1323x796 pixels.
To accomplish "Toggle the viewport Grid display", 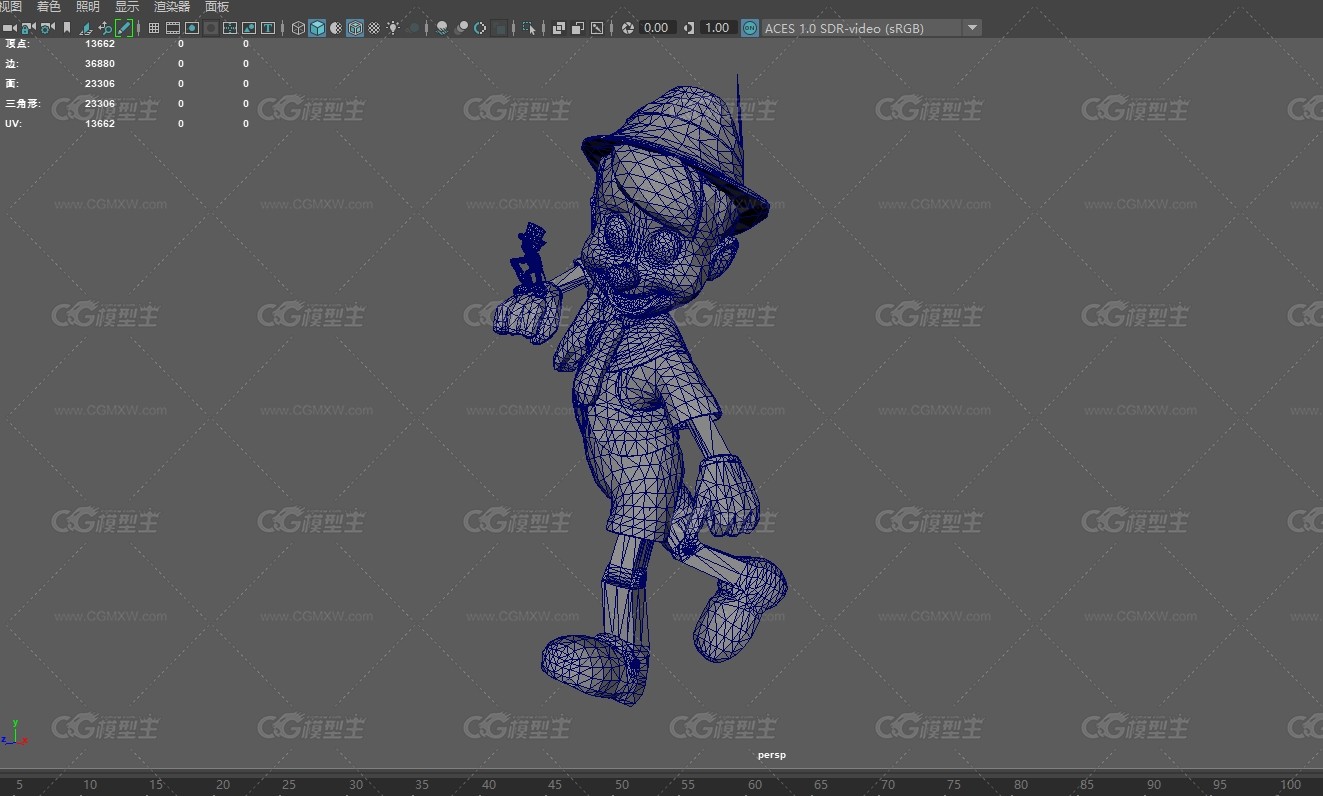I will [154, 28].
